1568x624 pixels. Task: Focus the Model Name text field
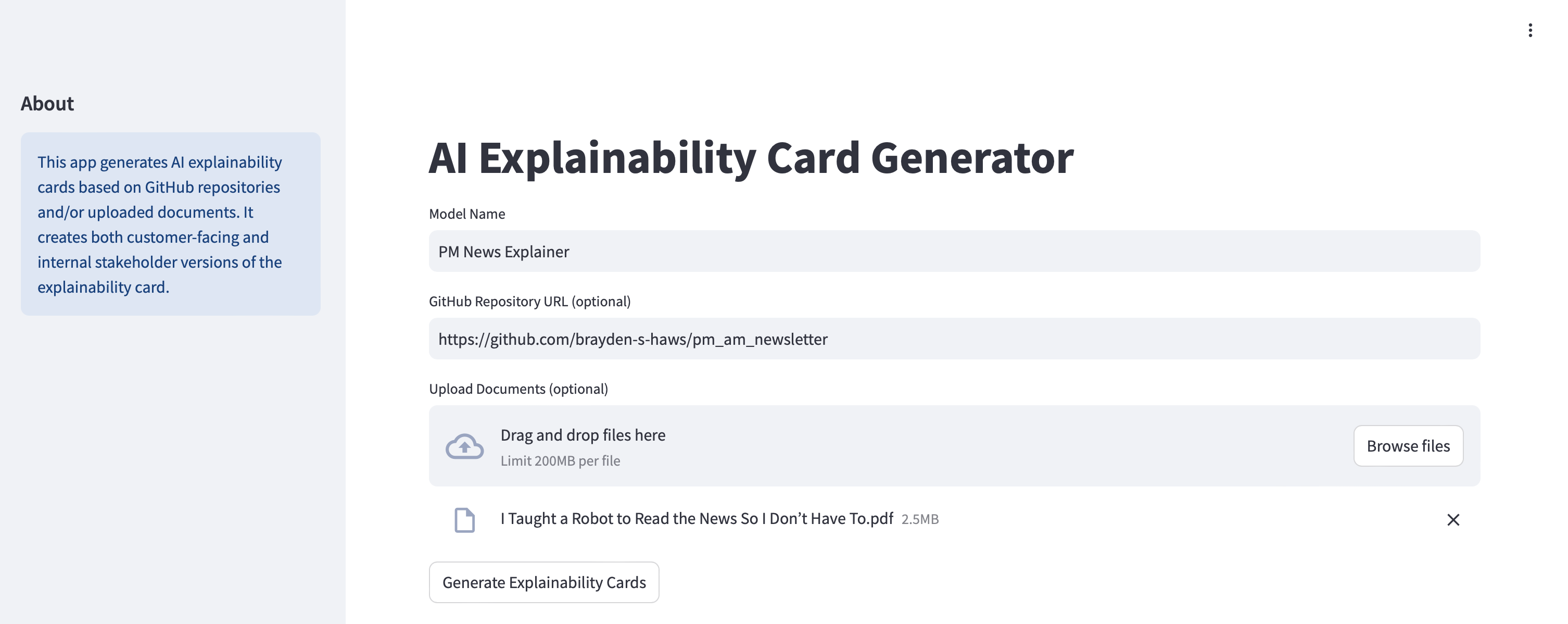(954, 252)
